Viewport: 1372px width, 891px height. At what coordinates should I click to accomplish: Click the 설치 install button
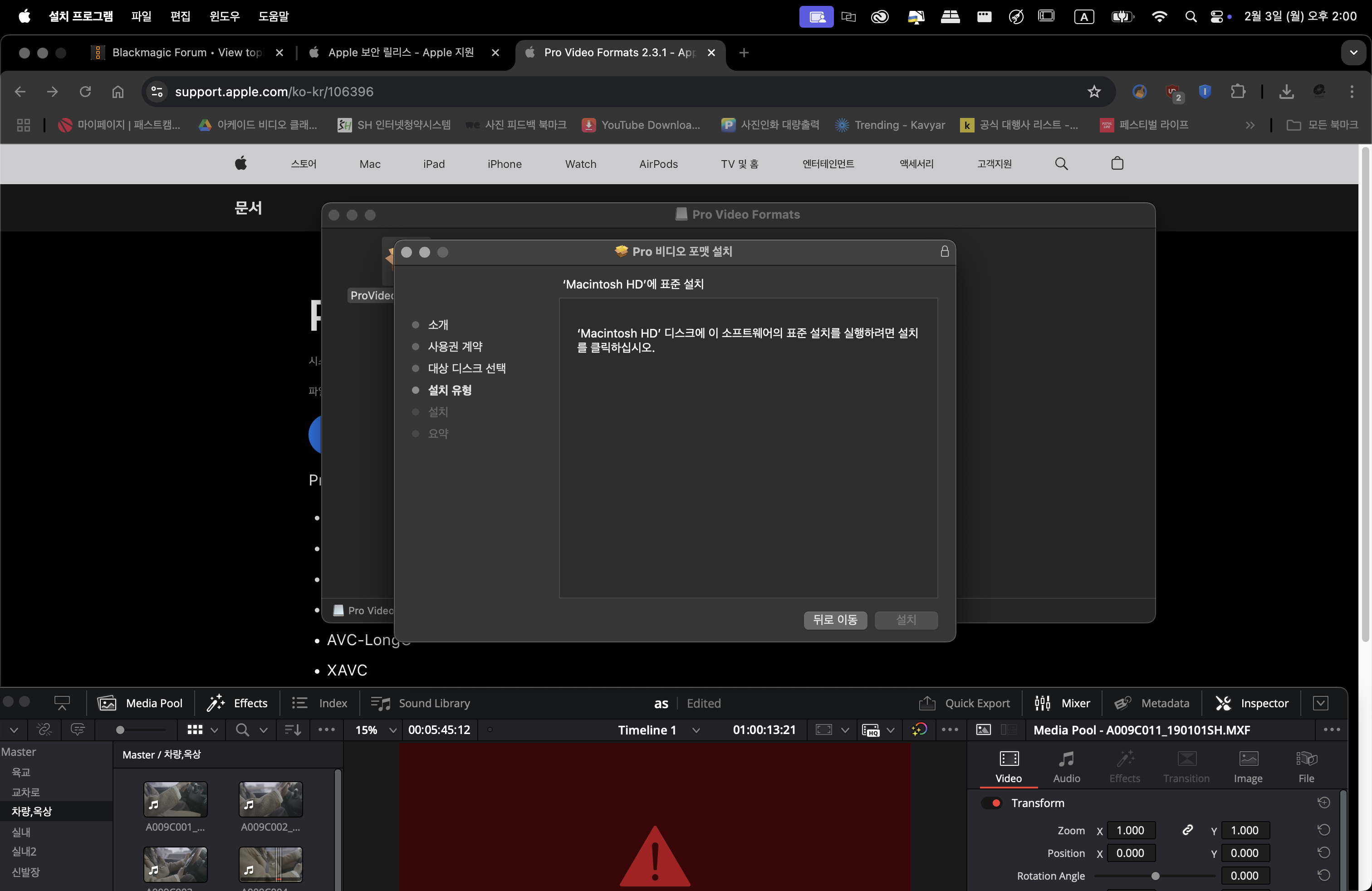[x=906, y=620]
